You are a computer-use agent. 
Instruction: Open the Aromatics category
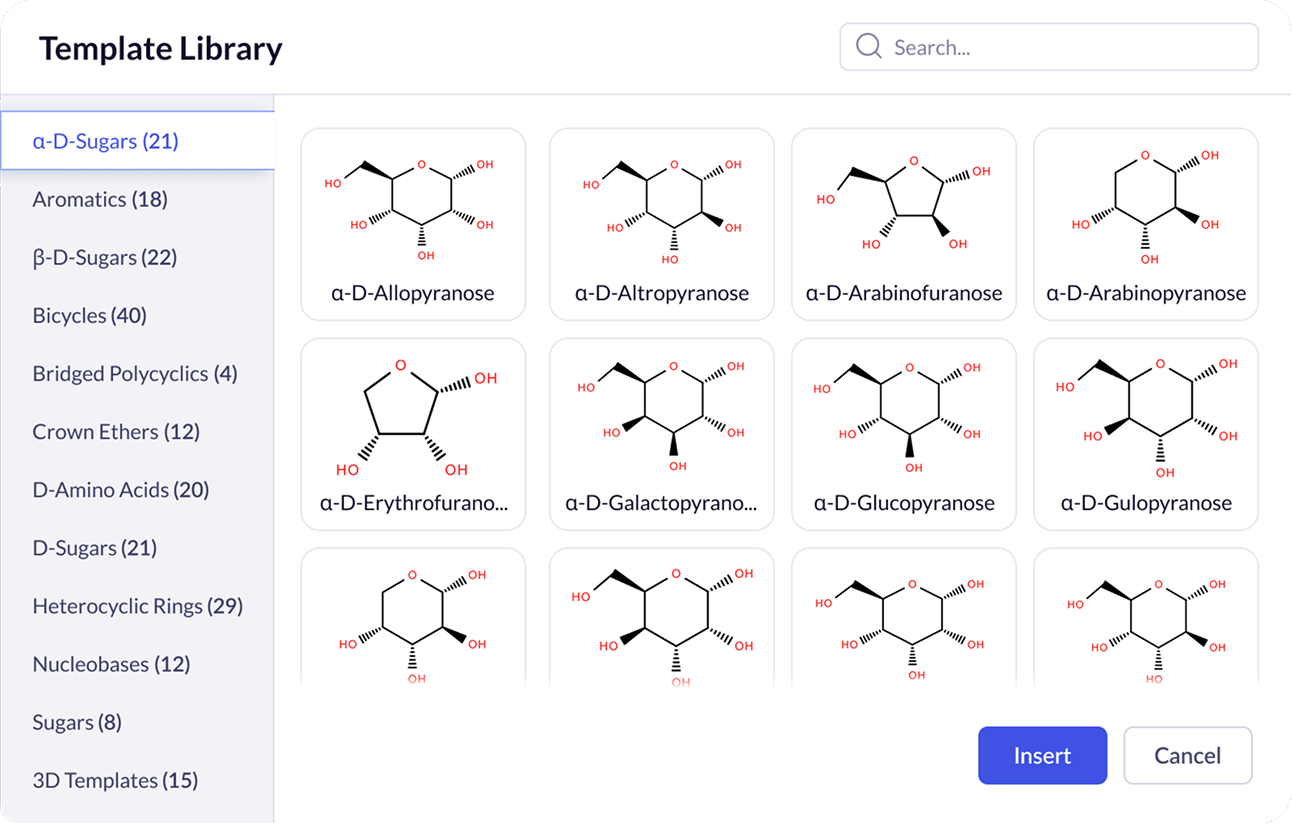coord(100,199)
